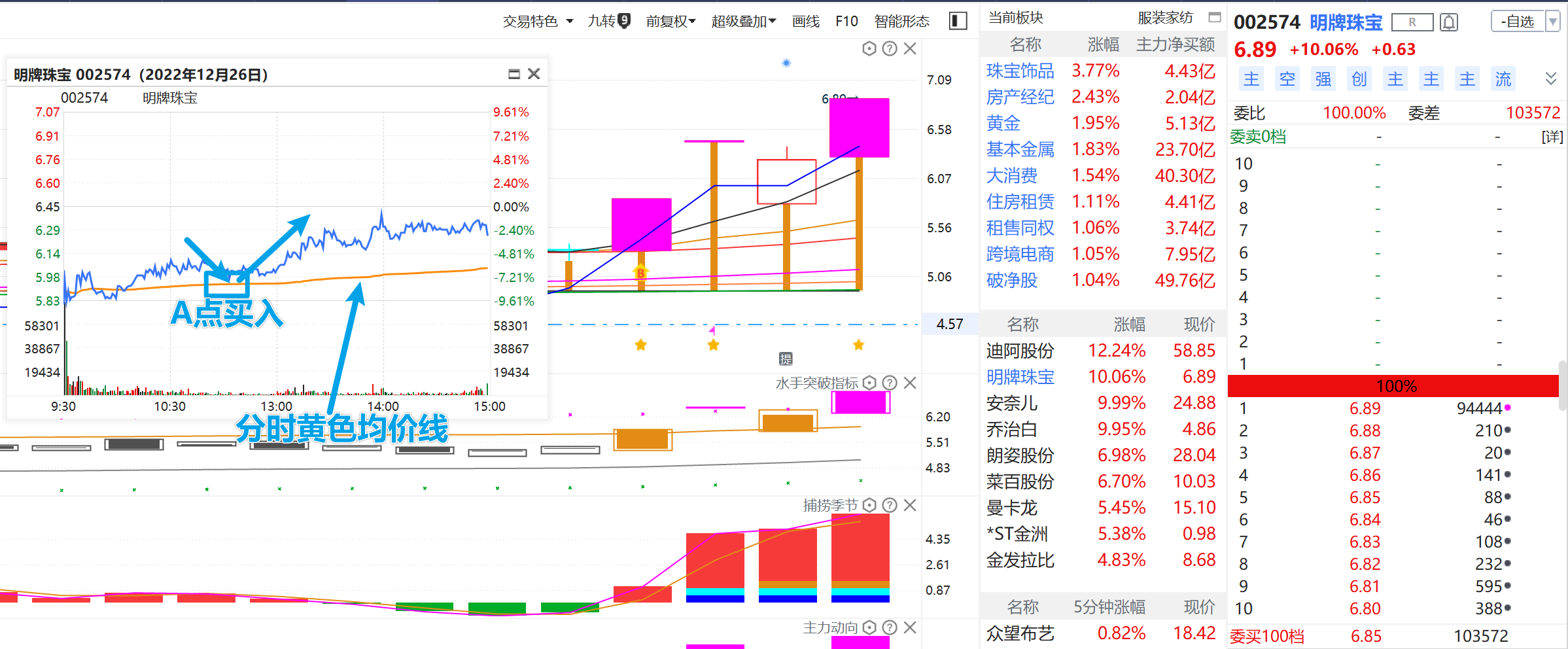Viewport: 1568px width, 649px height.
Task: Toggle the side panel layout icon
Action: (x=958, y=21)
